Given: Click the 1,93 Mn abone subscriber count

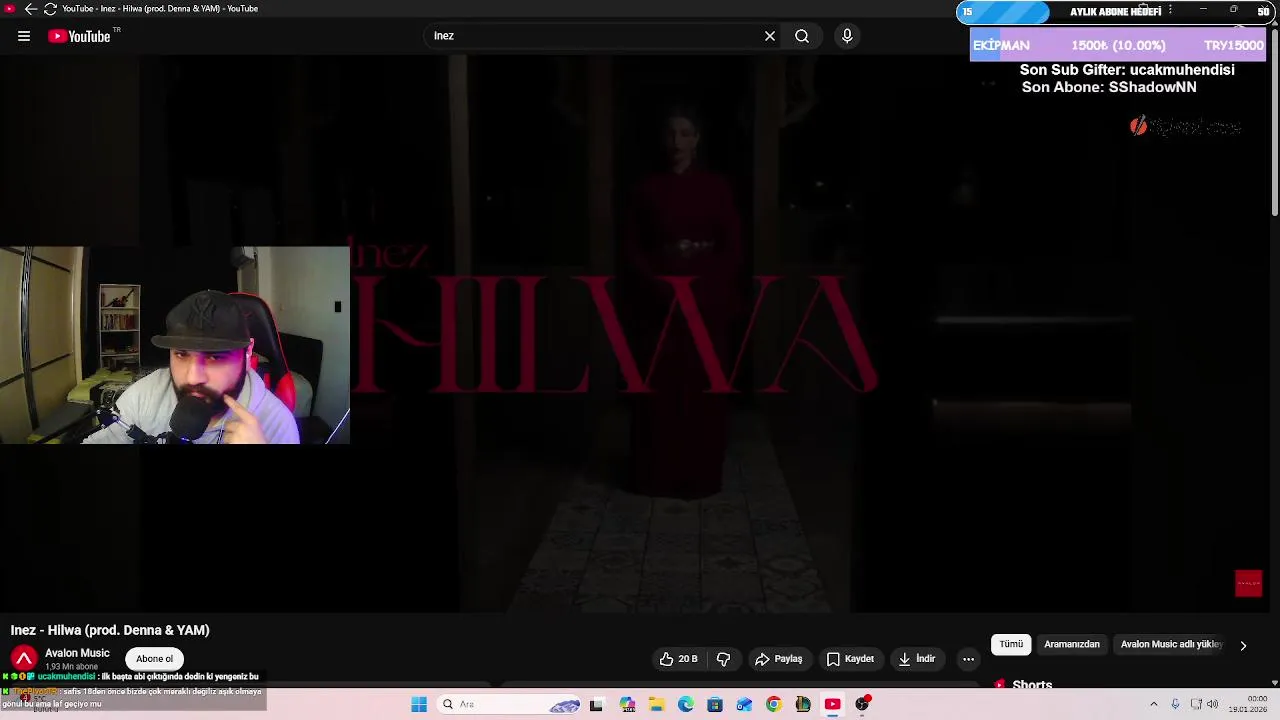Looking at the screenshot, I should (72, 667).
